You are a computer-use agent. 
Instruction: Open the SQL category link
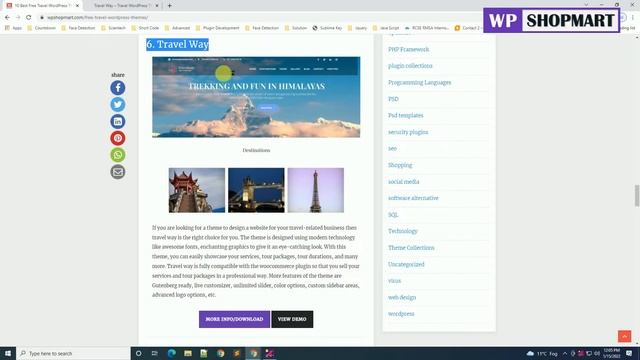pos(393,215)
